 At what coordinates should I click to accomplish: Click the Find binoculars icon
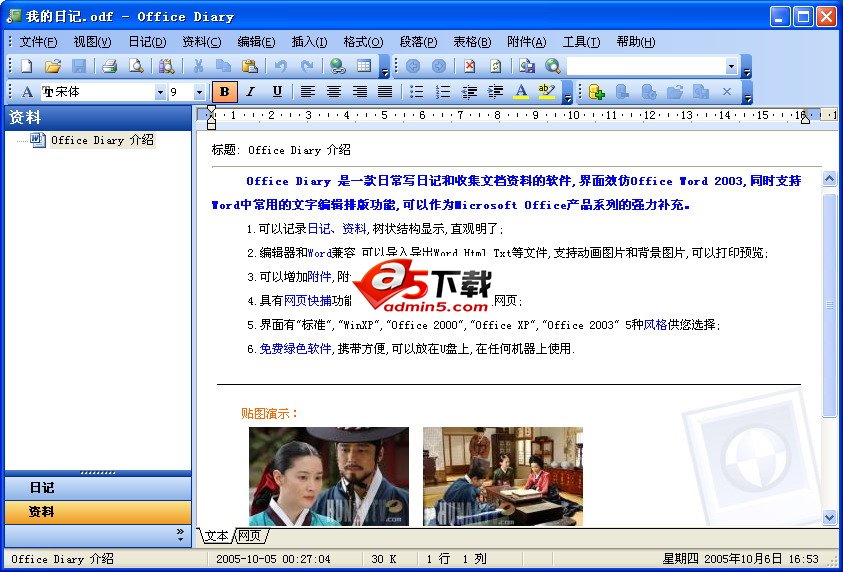167,66
